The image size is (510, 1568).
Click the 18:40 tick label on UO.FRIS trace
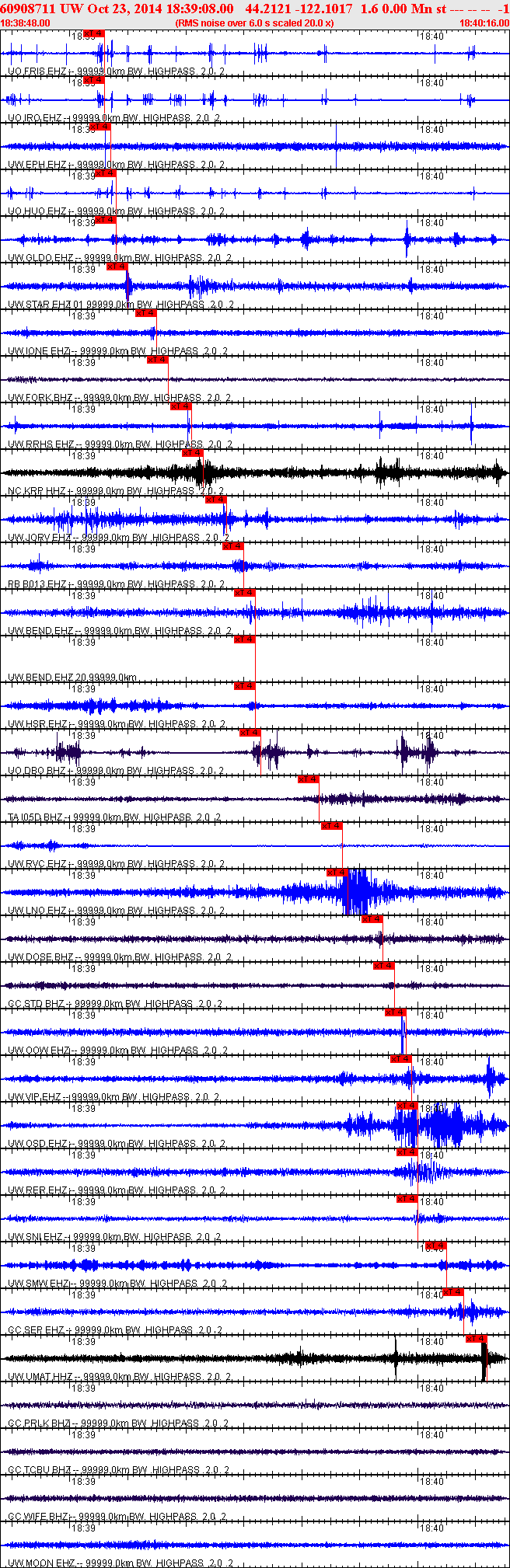tap(431, 36)
